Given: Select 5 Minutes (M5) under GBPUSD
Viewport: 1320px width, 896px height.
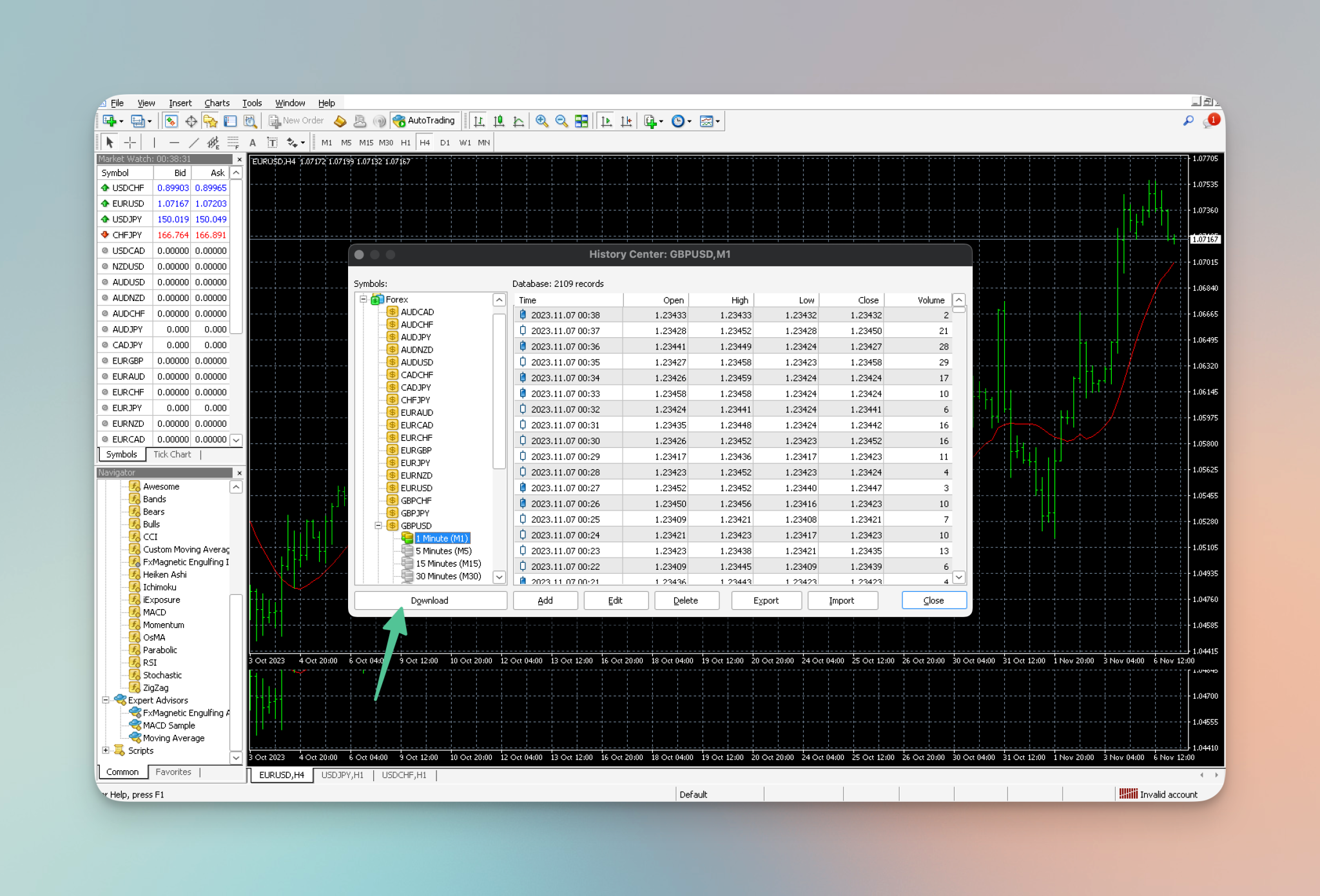Looking at the screenshot, I should (443, 551).
